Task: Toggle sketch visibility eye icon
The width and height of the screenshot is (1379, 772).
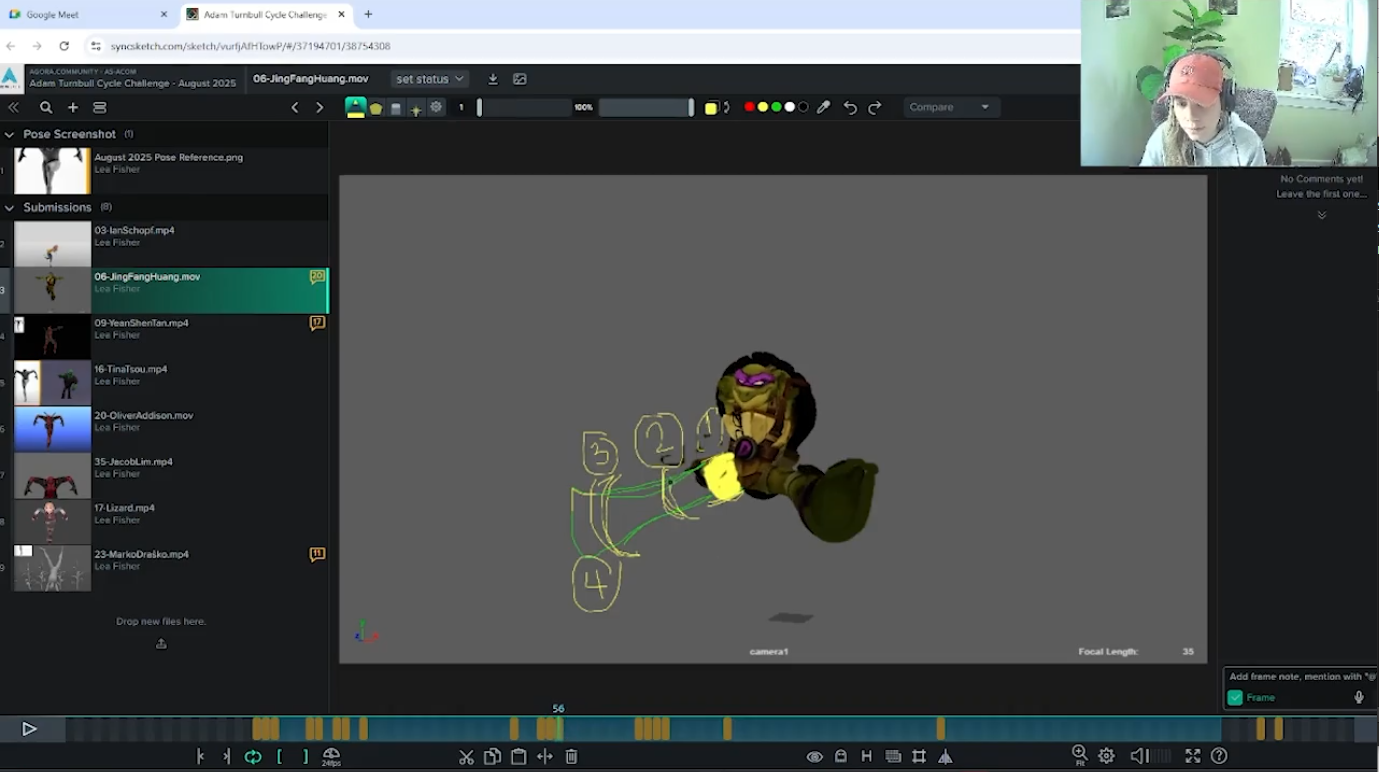Action: tap(814, 757)
